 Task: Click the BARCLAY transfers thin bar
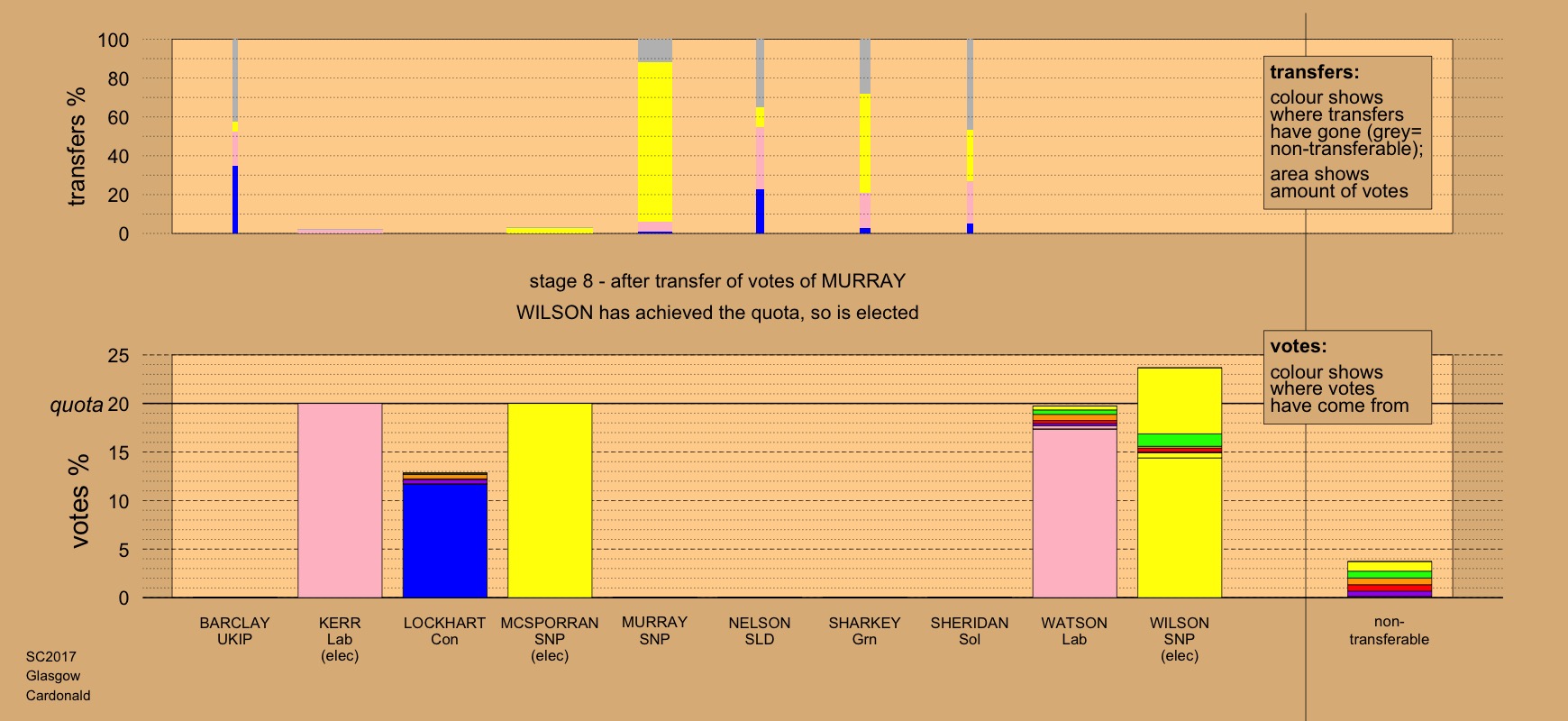(x=235, y=136)
